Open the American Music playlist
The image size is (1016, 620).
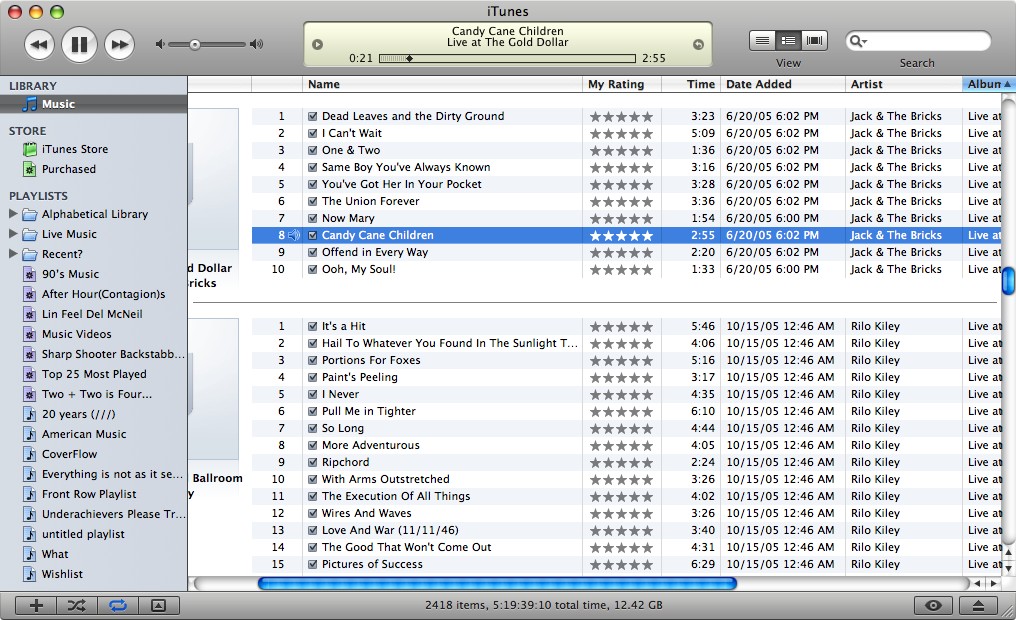[x=84, y=434]
